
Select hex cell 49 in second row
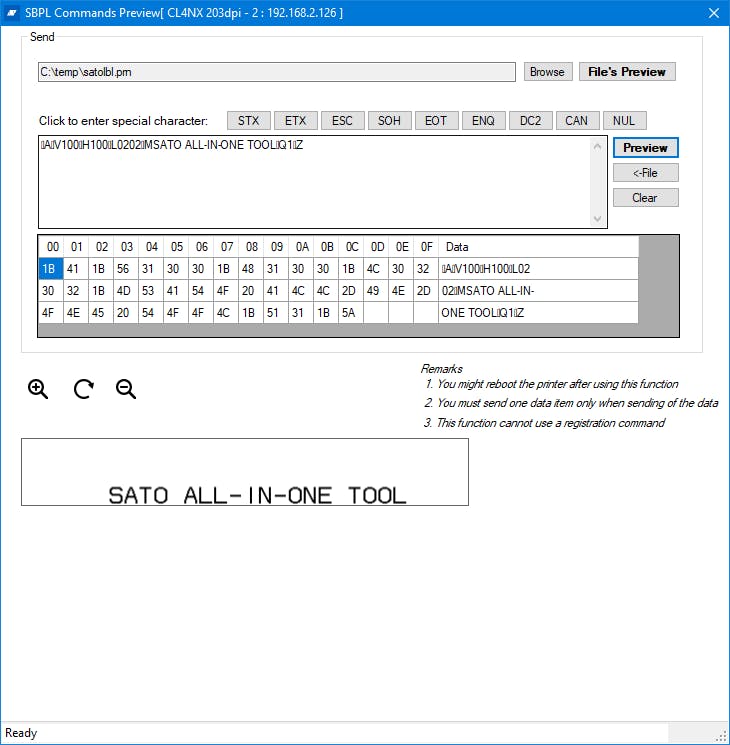click(x=376, y=291)
